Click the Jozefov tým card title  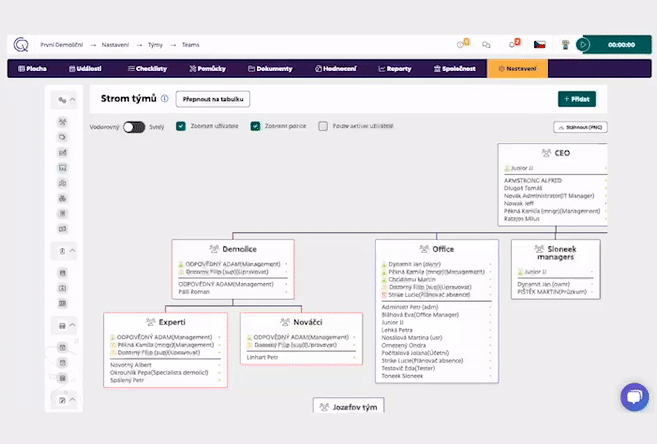point(355,407)
